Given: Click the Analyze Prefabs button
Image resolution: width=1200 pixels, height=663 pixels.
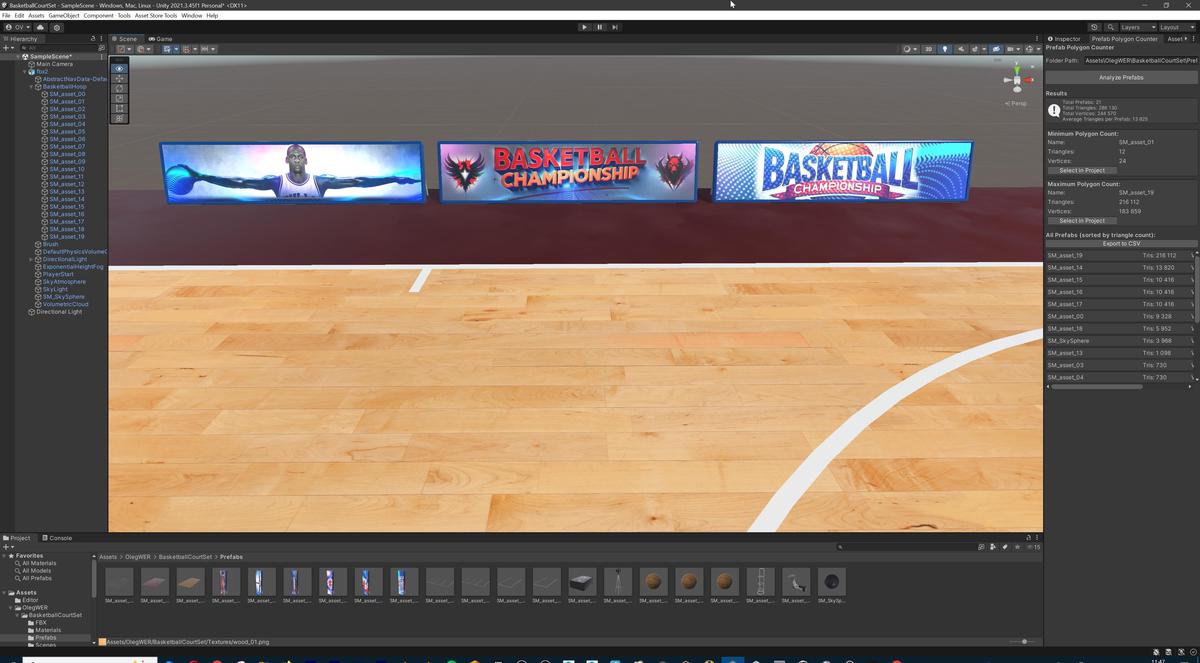Looking at the screenshot, I should click(x=1120, y=77).
